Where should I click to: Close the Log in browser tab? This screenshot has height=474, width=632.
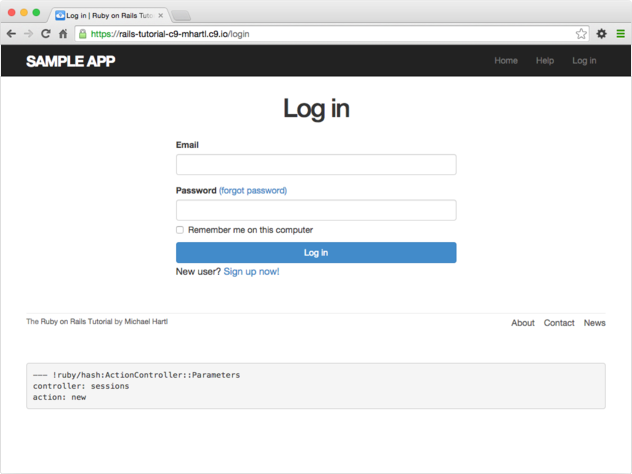click(x=161, y=15)
